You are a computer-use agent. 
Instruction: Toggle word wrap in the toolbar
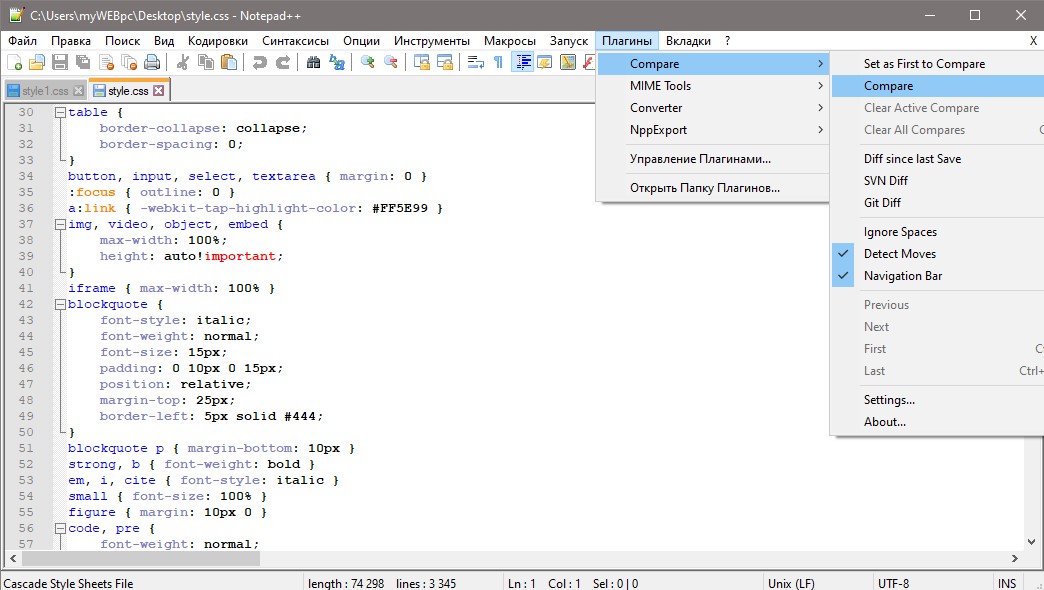click(x=475, y=63)
